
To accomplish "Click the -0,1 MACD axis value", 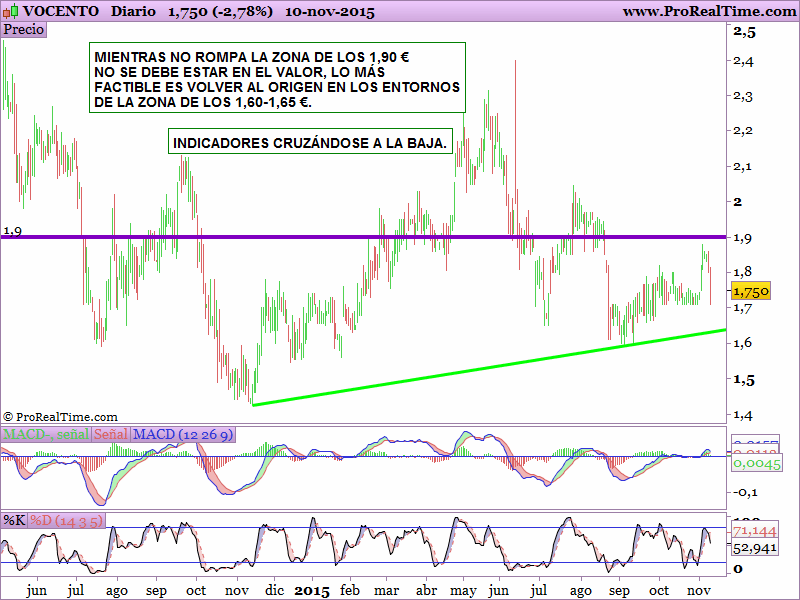I will pyautogui.click(x=745, y=492).
